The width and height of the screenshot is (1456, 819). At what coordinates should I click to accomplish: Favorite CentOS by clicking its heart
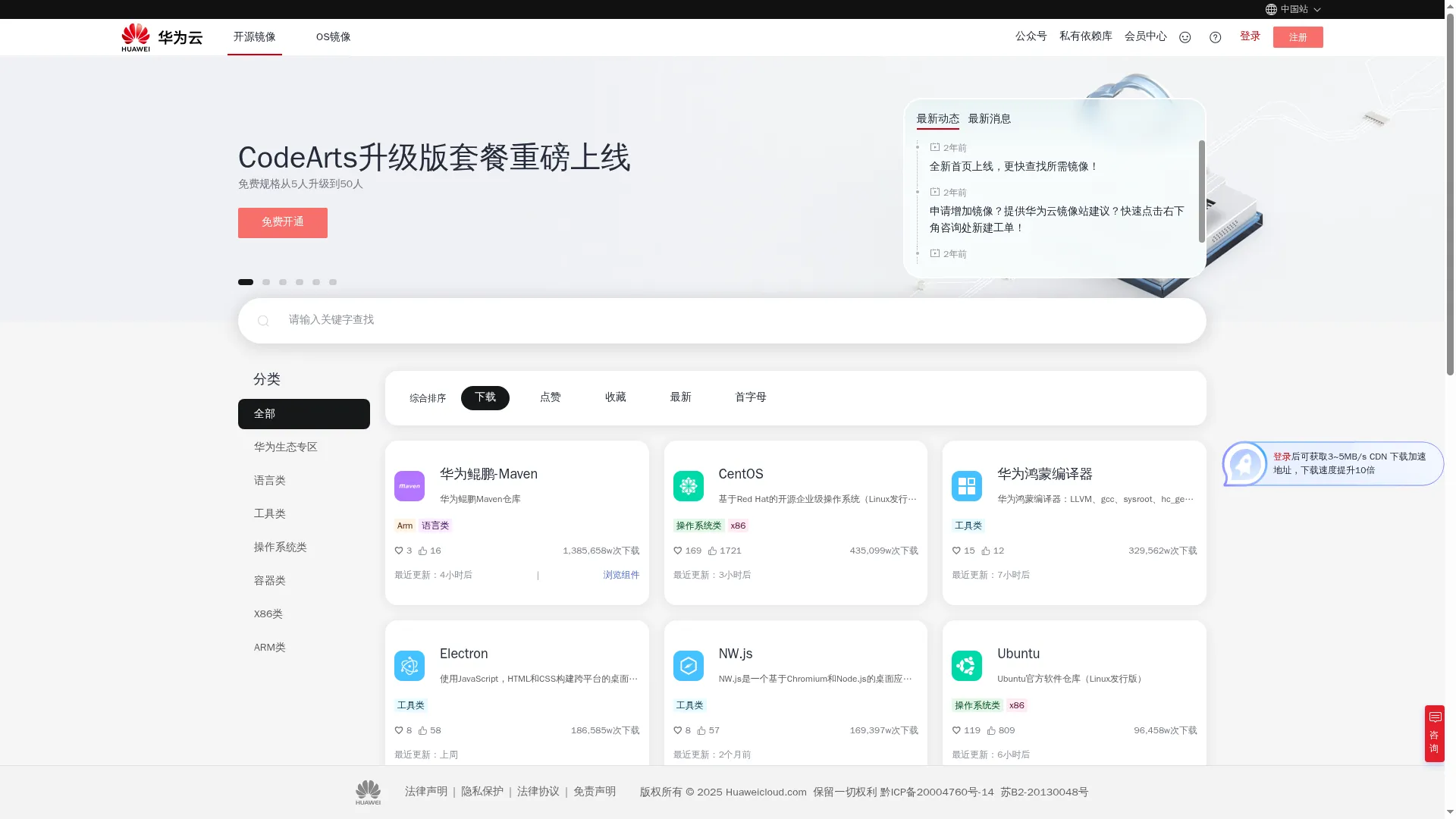[678, 551]
